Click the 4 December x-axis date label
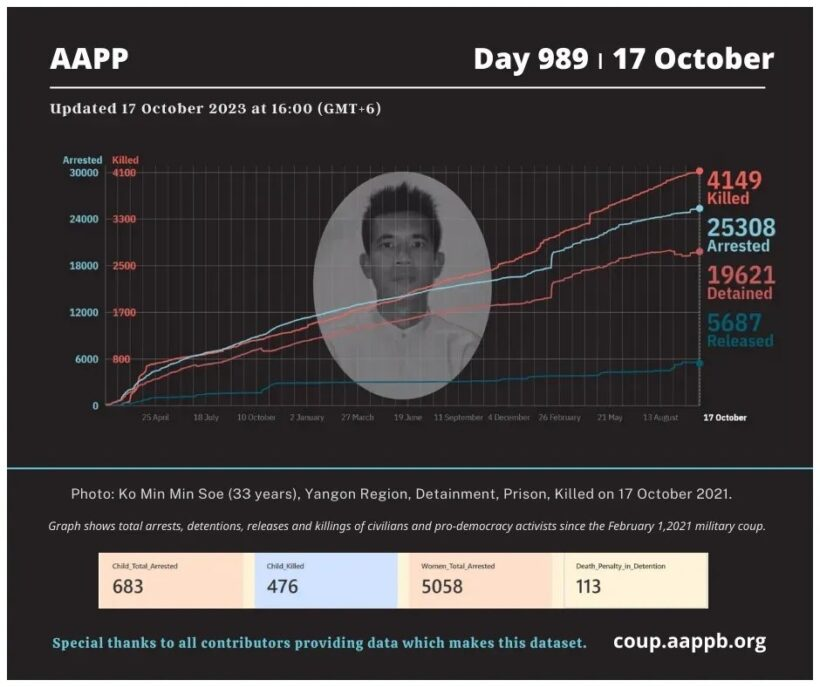This screenshot has height=687, width=820. [509, 417]
